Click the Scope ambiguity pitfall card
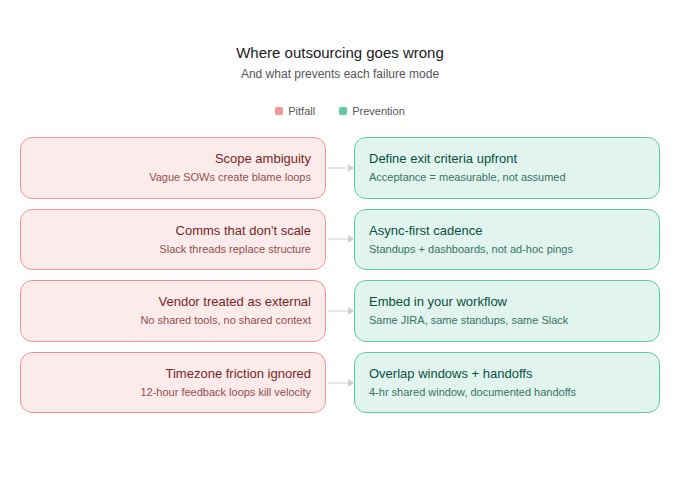Viewport: 680px width, 497px height. click(x=173, y=167)
